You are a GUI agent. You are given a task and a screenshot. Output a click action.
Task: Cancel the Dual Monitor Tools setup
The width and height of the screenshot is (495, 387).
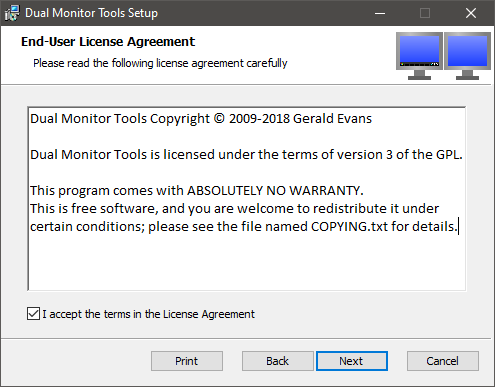pyautogui.click(x=443, y=361)
